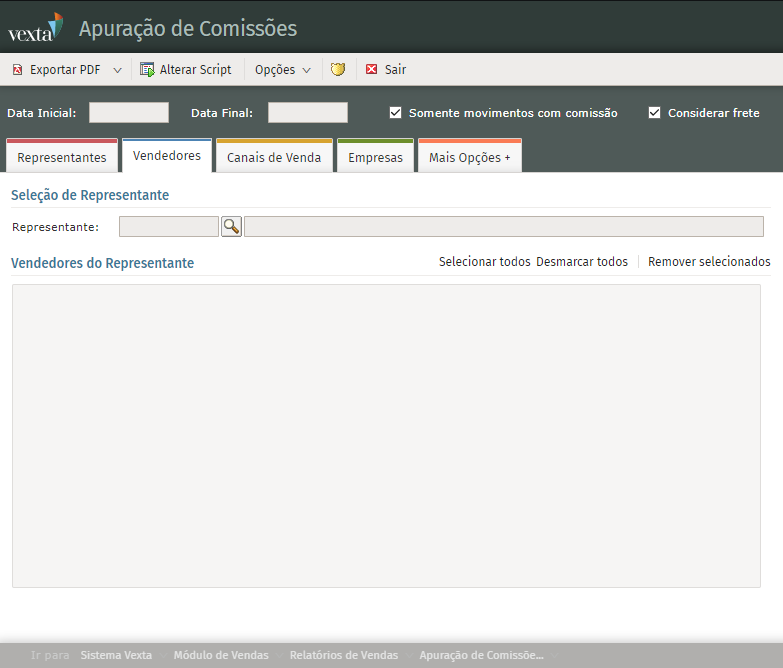Click the Vexta logo in header
This screenshot has width=783, height=668.
coord(35,27)
